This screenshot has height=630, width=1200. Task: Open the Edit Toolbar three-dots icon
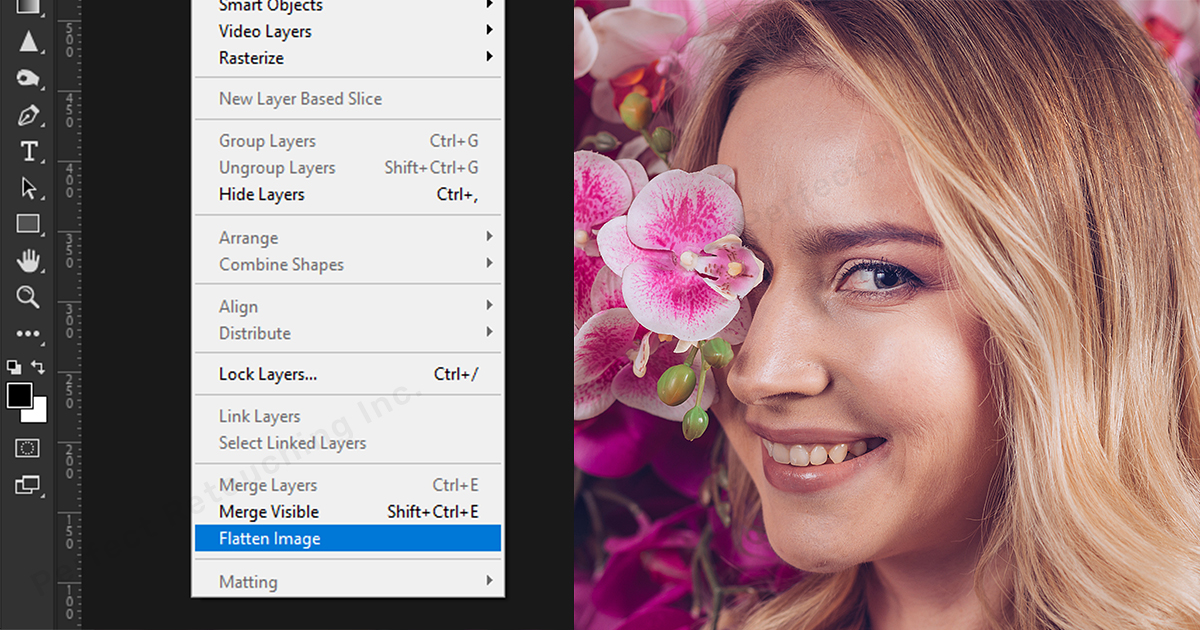tap(28, 334)
